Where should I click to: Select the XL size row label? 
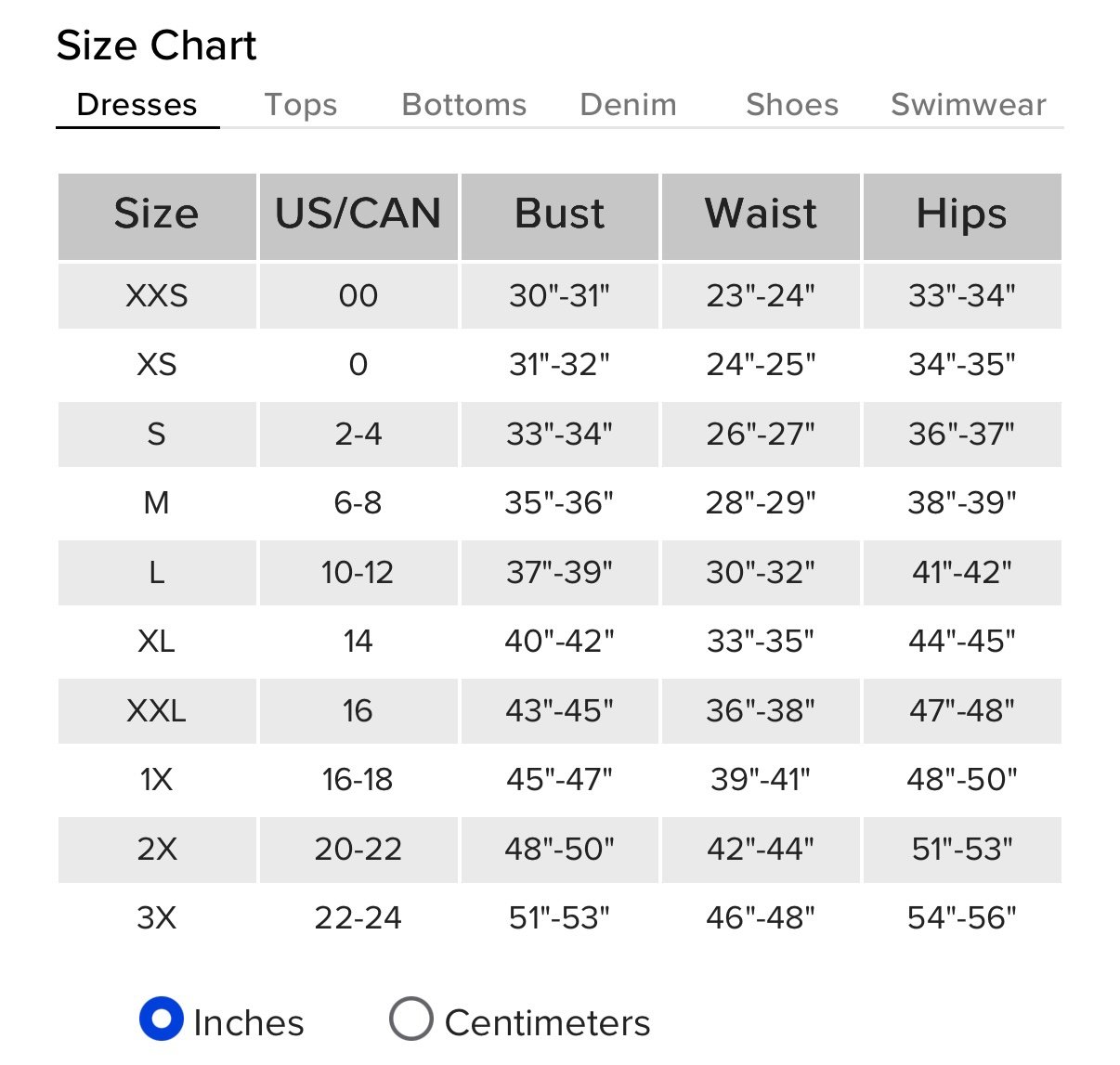click(157, 642)
